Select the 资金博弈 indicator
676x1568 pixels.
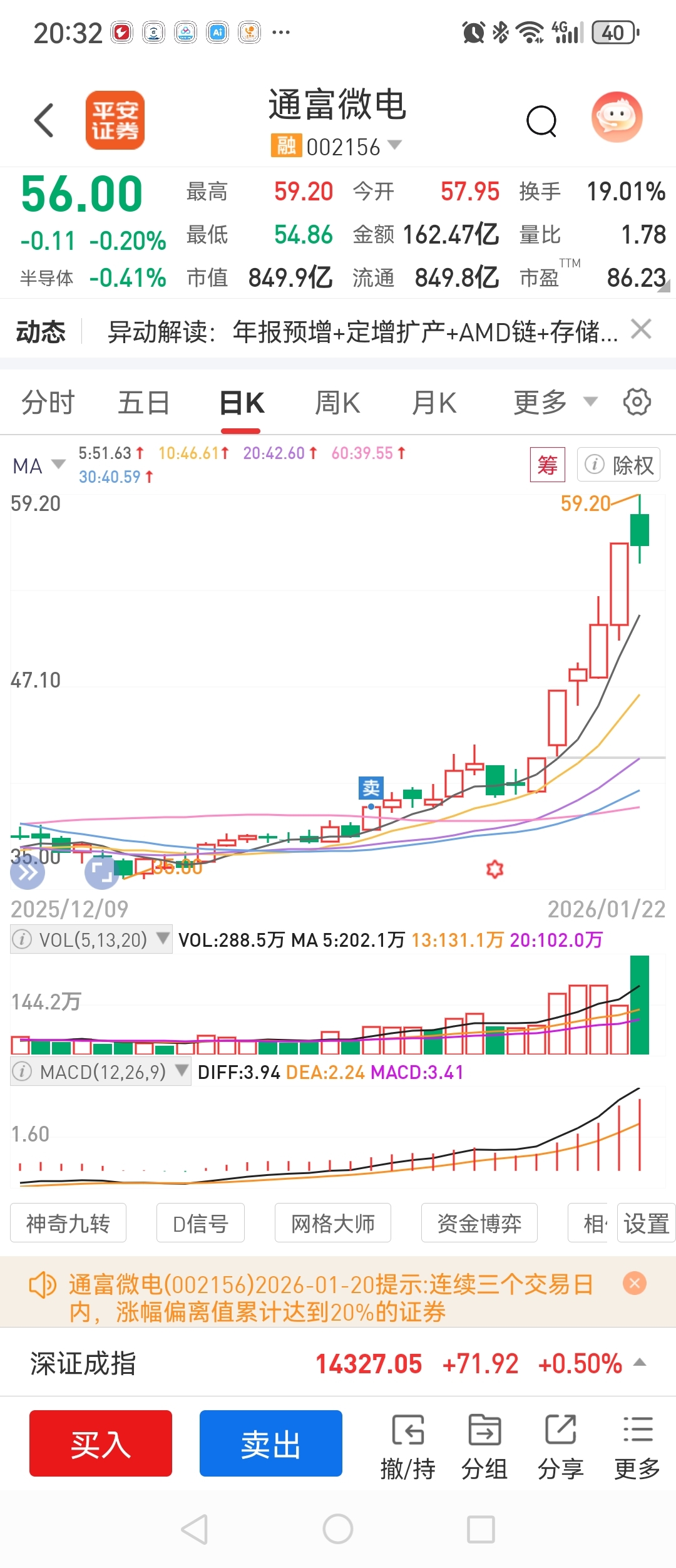click(x=479, y=1223)
